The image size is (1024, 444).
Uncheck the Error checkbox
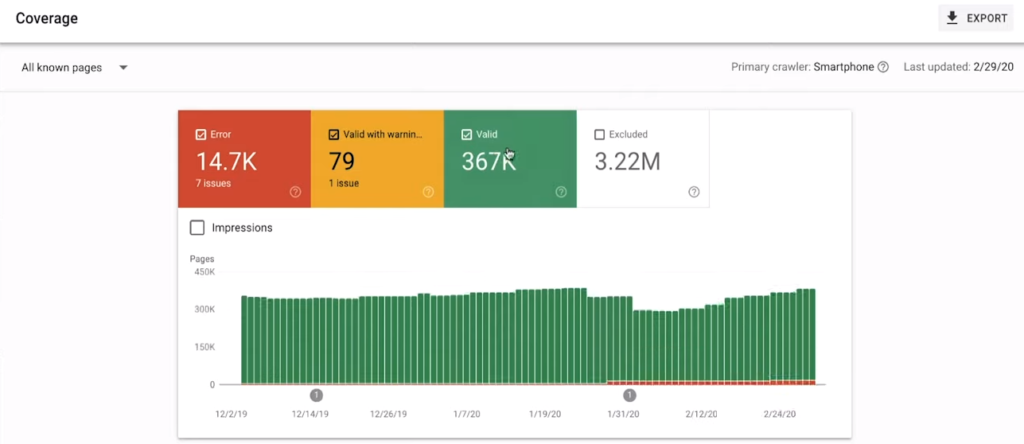[x=201, y=134]
